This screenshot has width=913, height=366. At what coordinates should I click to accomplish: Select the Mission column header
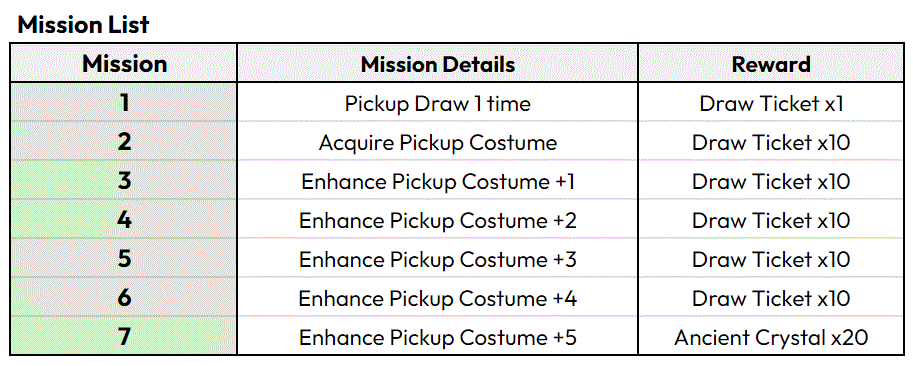tap(124, 63)
